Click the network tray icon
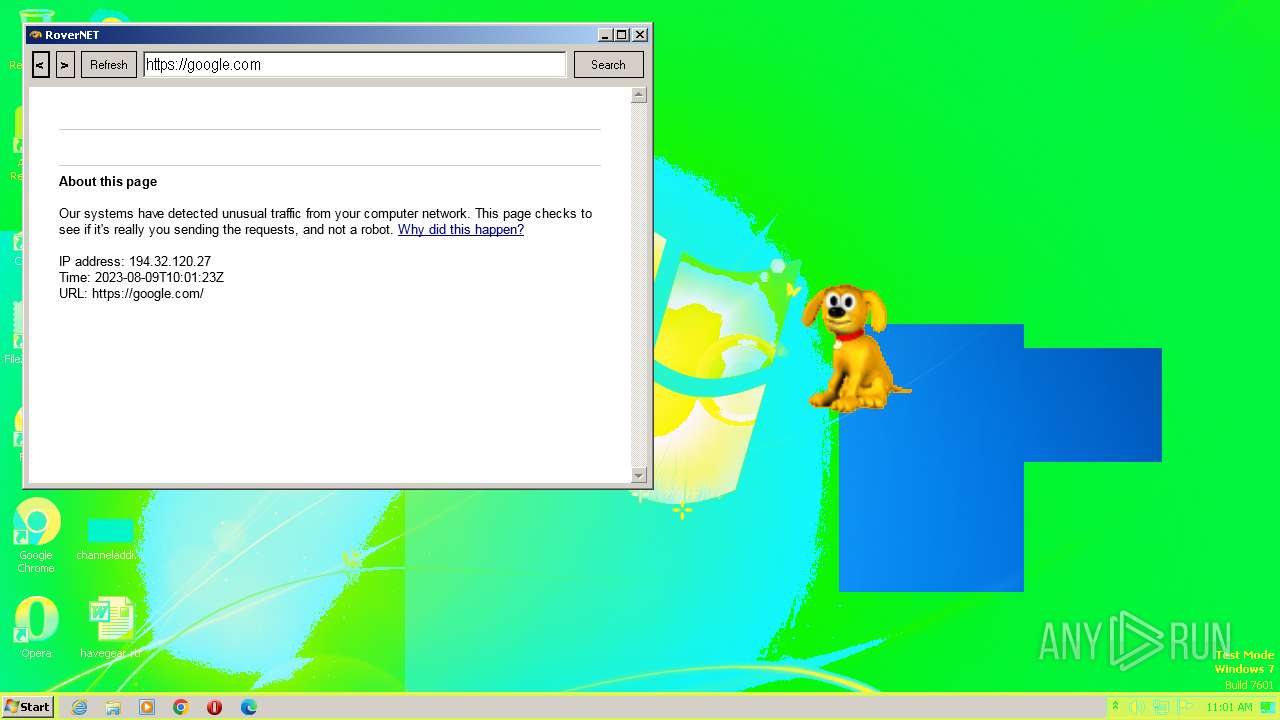1280x720 pixels. coord(1161,707)
